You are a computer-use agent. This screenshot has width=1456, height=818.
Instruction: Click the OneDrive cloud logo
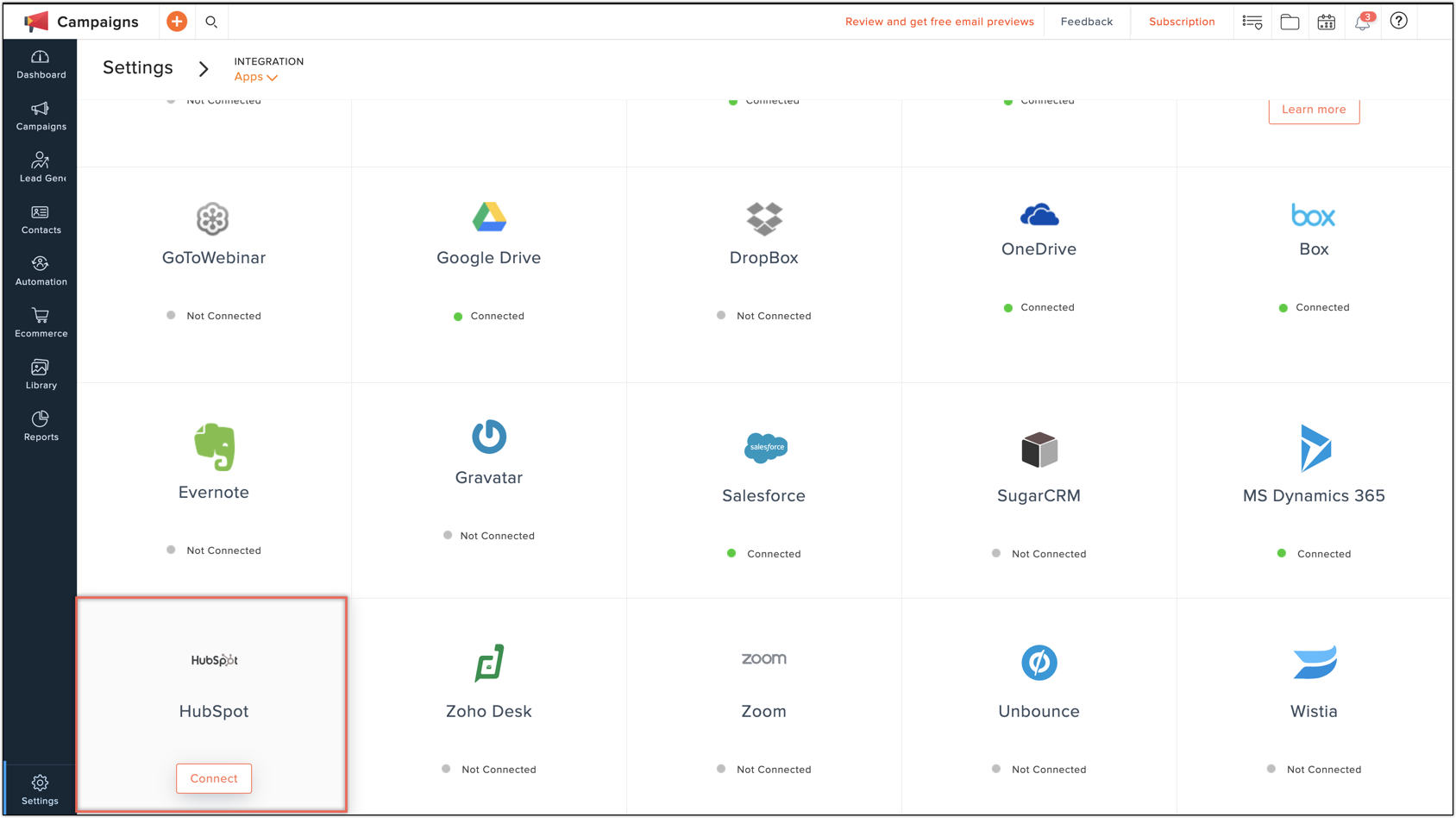click(1039, 215)
